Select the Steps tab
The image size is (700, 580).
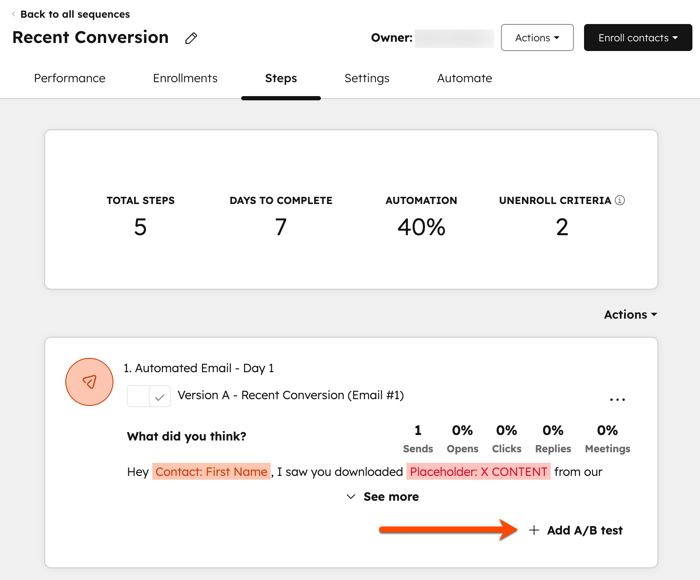coord(281,78)
